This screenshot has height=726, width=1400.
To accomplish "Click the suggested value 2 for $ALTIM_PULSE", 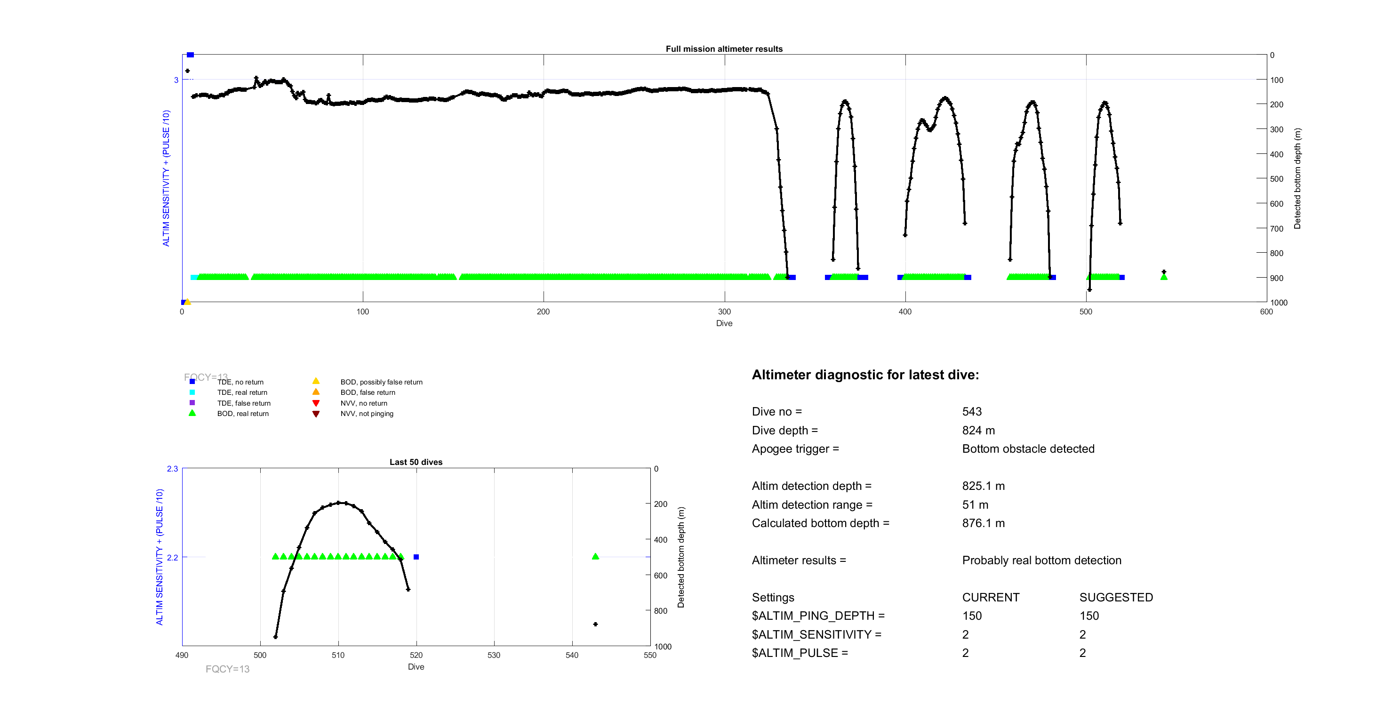I will click(x=1083, y=653).
